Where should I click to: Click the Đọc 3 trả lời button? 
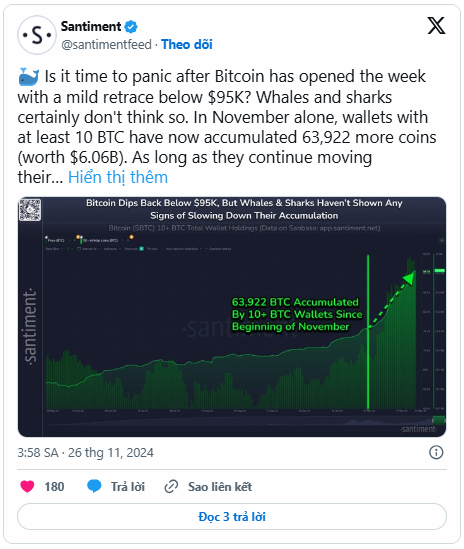pos(232,516)
